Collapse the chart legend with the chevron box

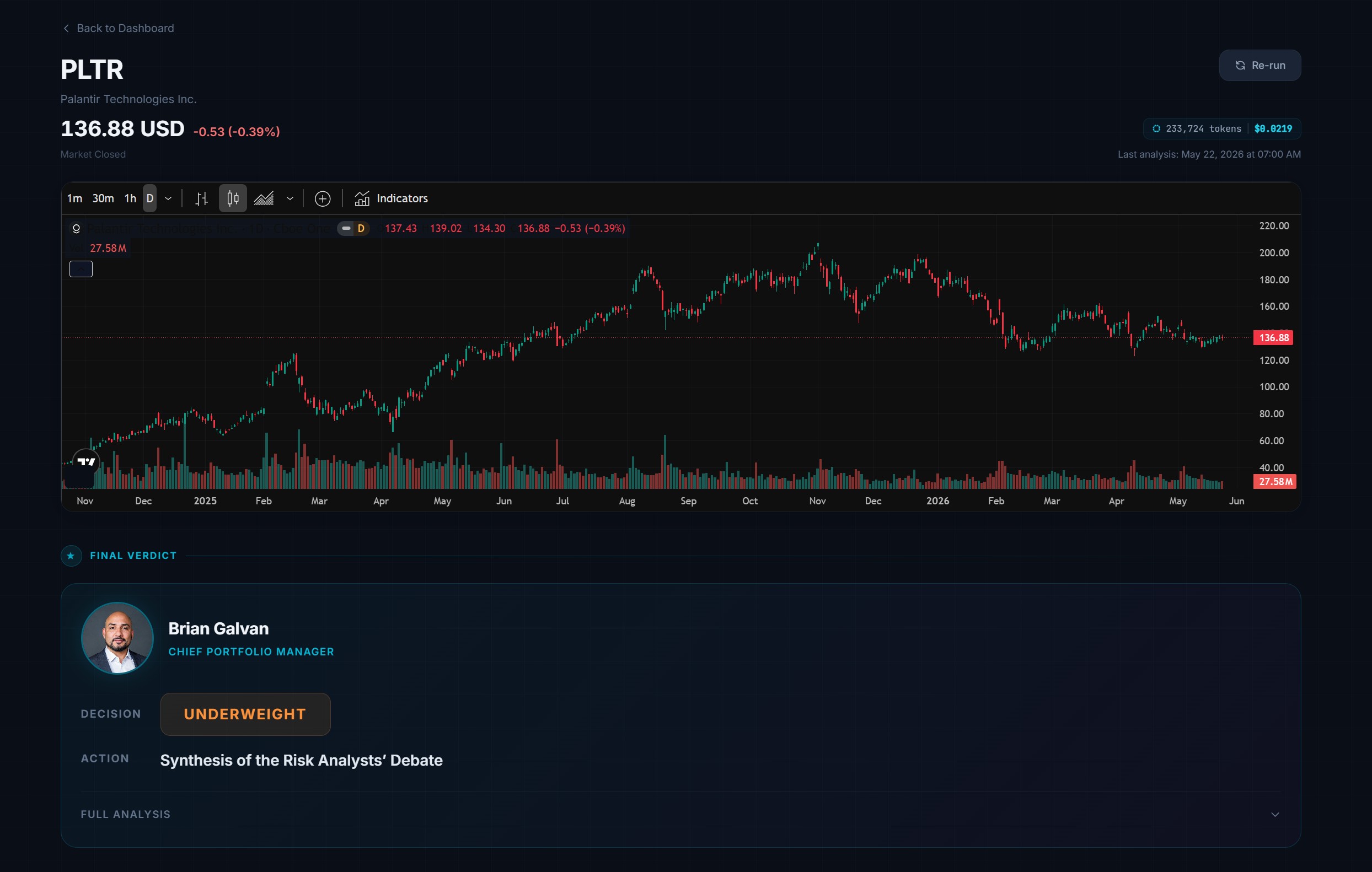(81, 269)
